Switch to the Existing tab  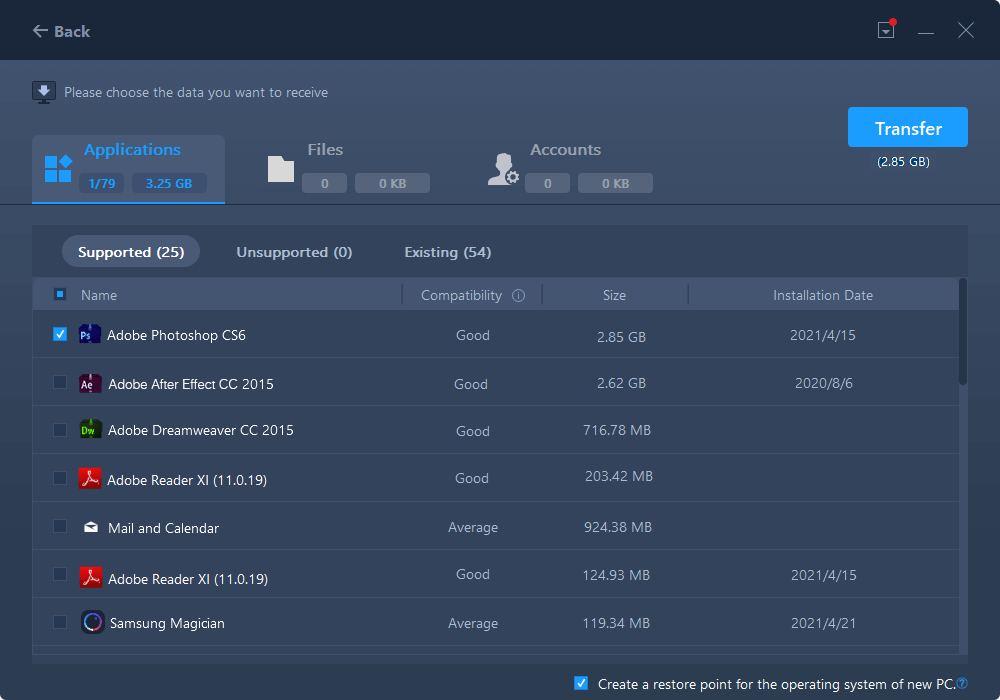(447, 251)
